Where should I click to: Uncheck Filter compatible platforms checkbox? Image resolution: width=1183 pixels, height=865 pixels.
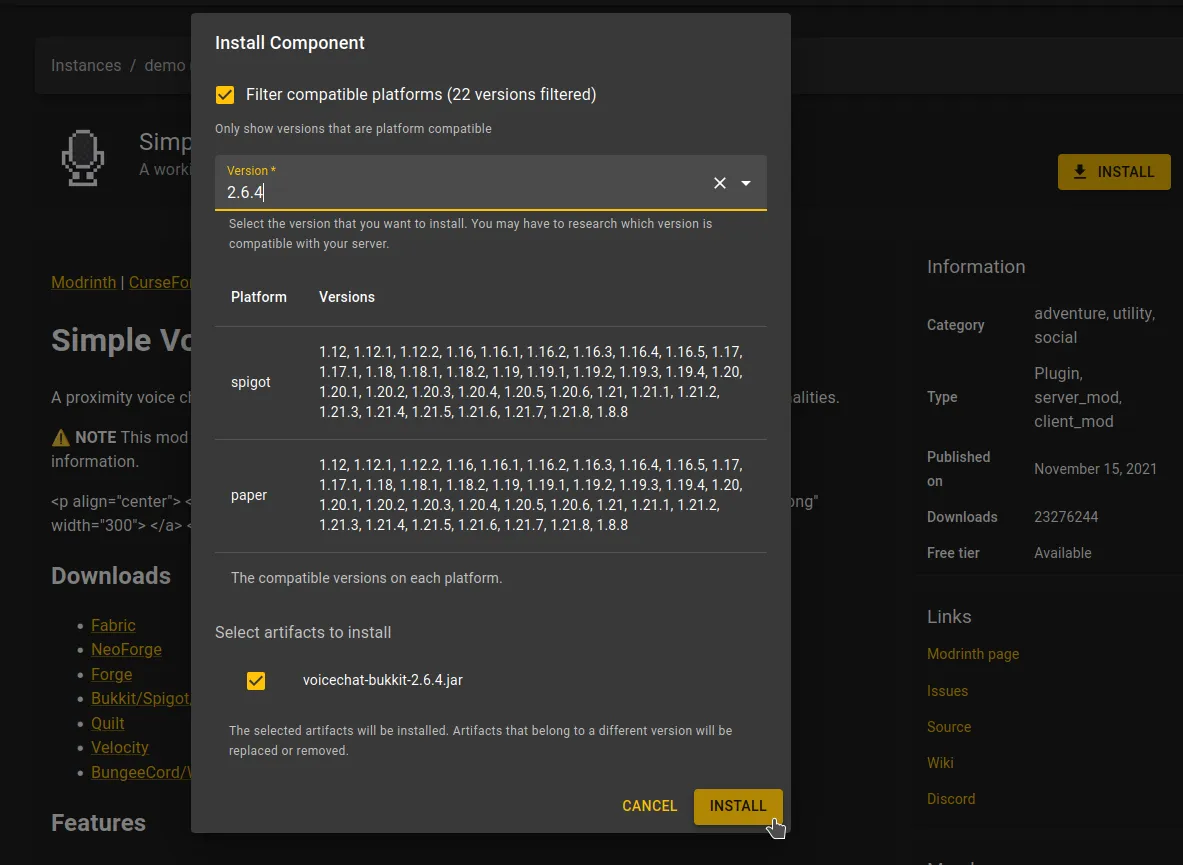point(225,95)
